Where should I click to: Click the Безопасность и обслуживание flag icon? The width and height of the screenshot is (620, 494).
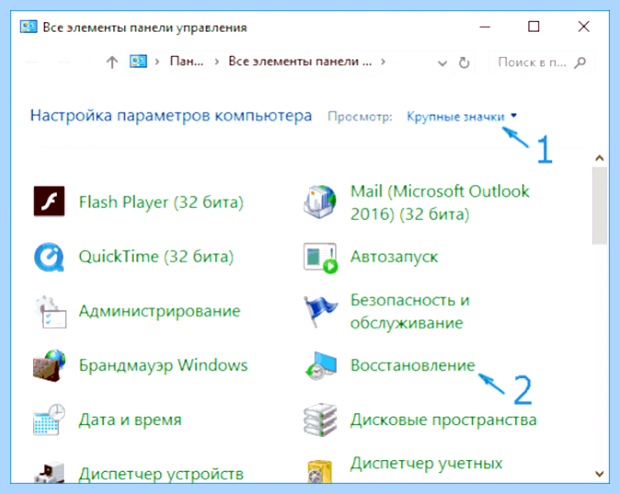pyautogui.click(x=320, y=312)
